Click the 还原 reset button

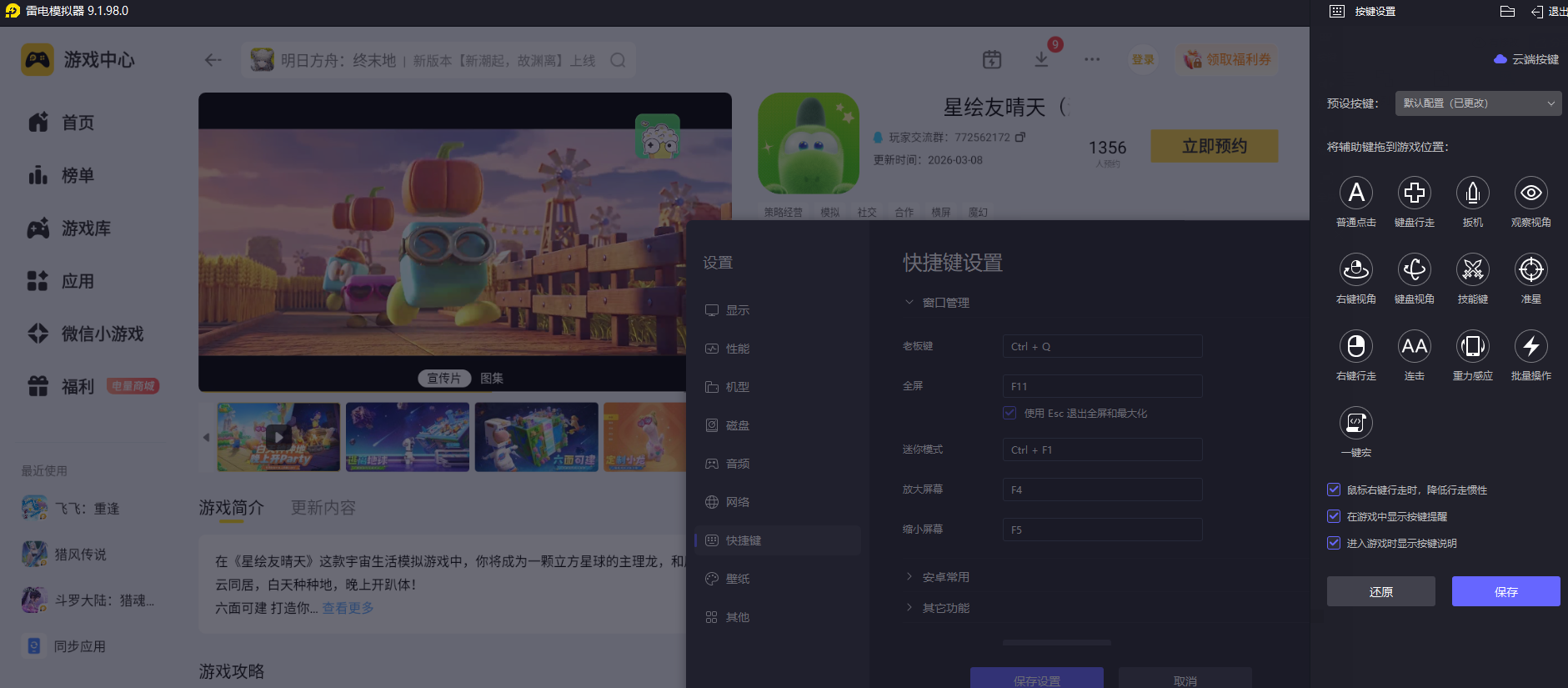click(1381, 591)
